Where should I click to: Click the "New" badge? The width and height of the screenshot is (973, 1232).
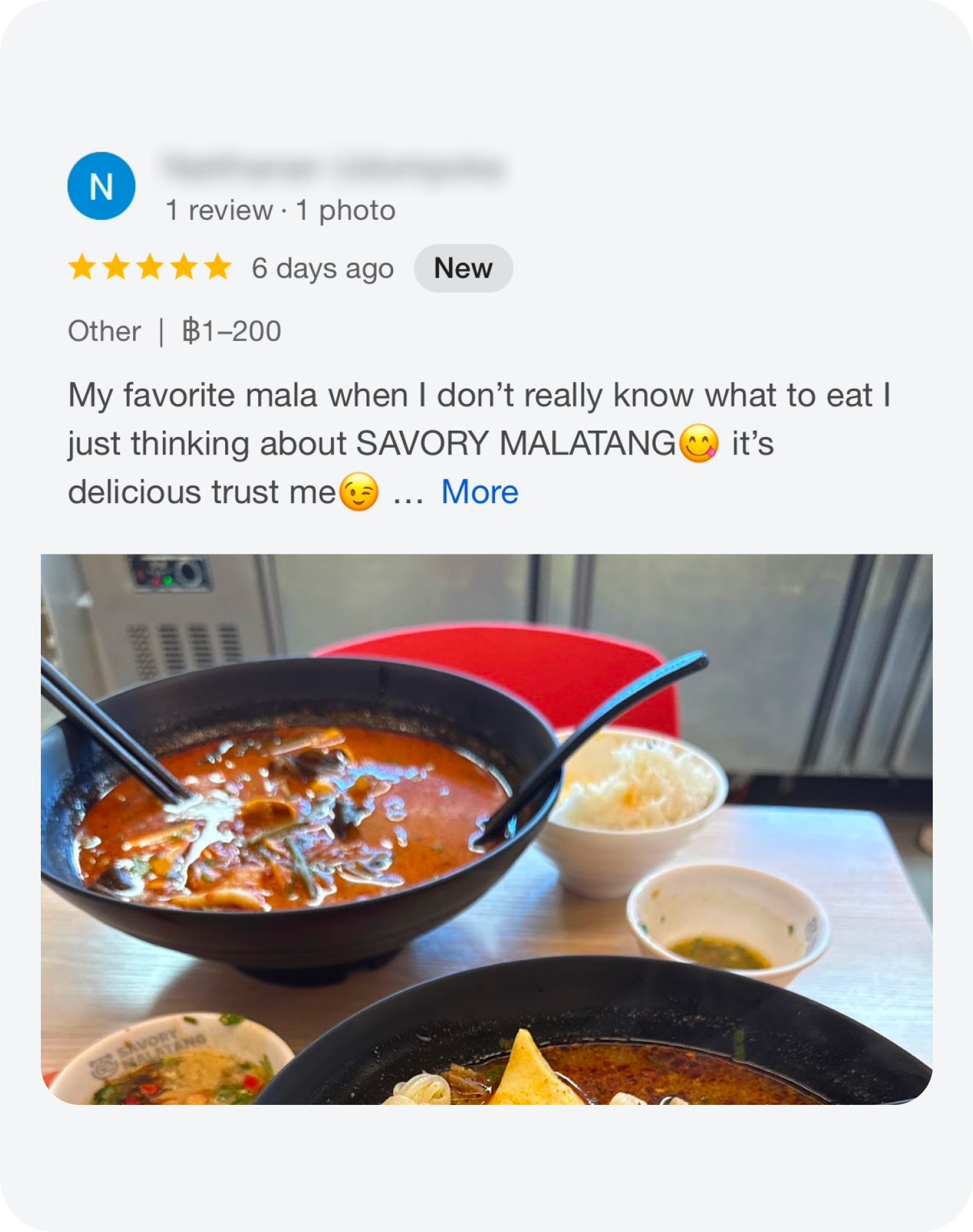(463, 268)
